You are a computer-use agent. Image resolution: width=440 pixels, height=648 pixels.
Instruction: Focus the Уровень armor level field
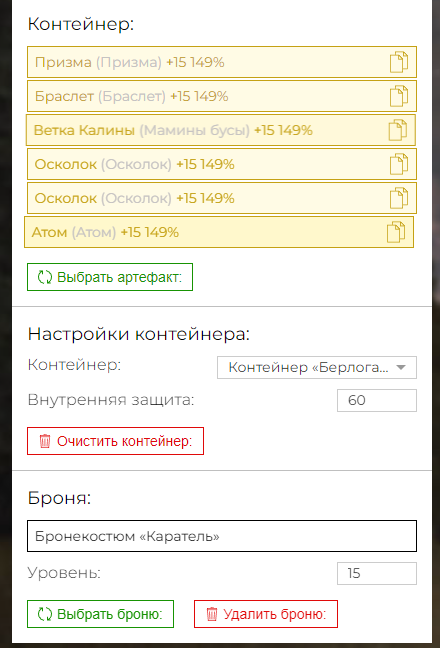[x=377, y=573]
